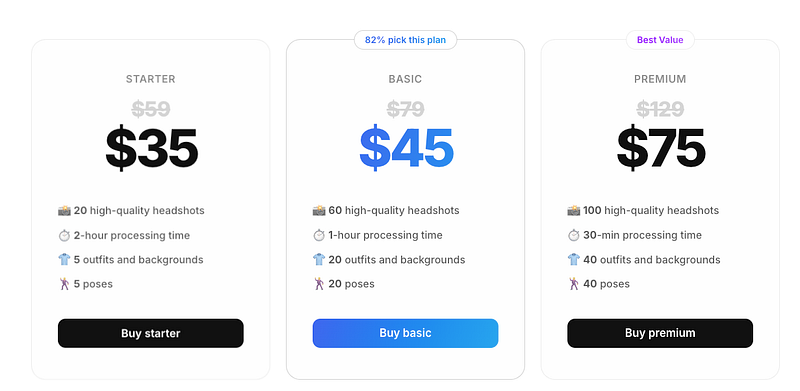Click the dancer icon beside 40 poses

pos(573,284)
